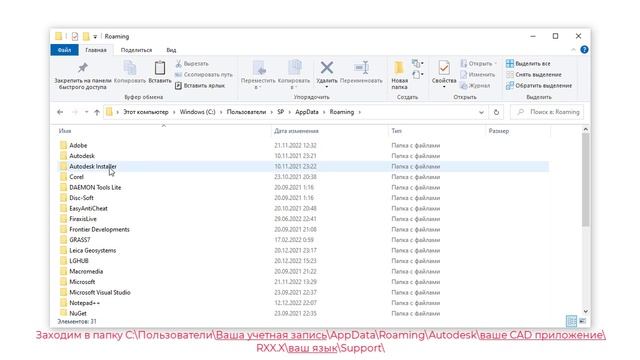
Task: Open the Вид ribbon tab
Action: click(171, 50)
